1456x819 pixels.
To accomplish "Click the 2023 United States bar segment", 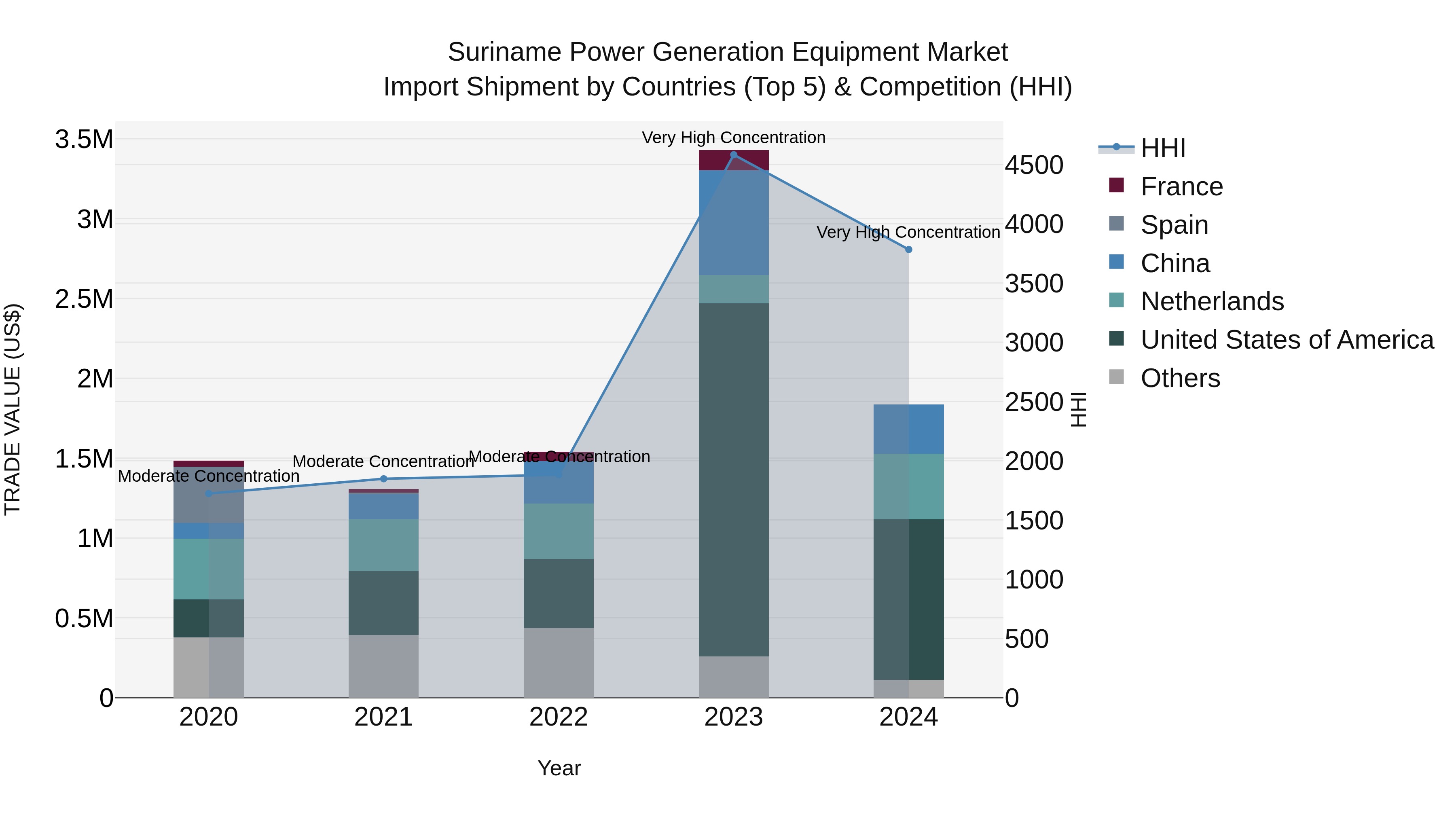I will pyautogui.click(x=734, y=480).
